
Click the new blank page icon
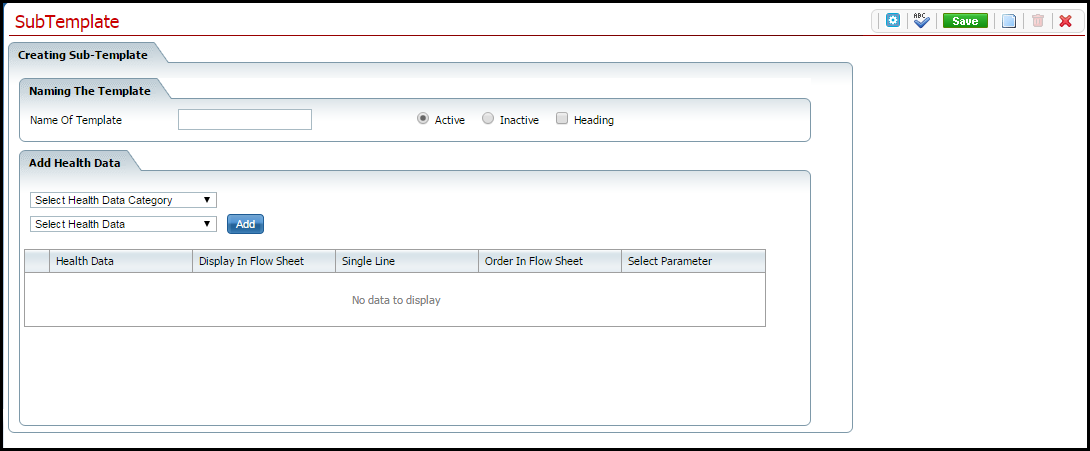1009,21
